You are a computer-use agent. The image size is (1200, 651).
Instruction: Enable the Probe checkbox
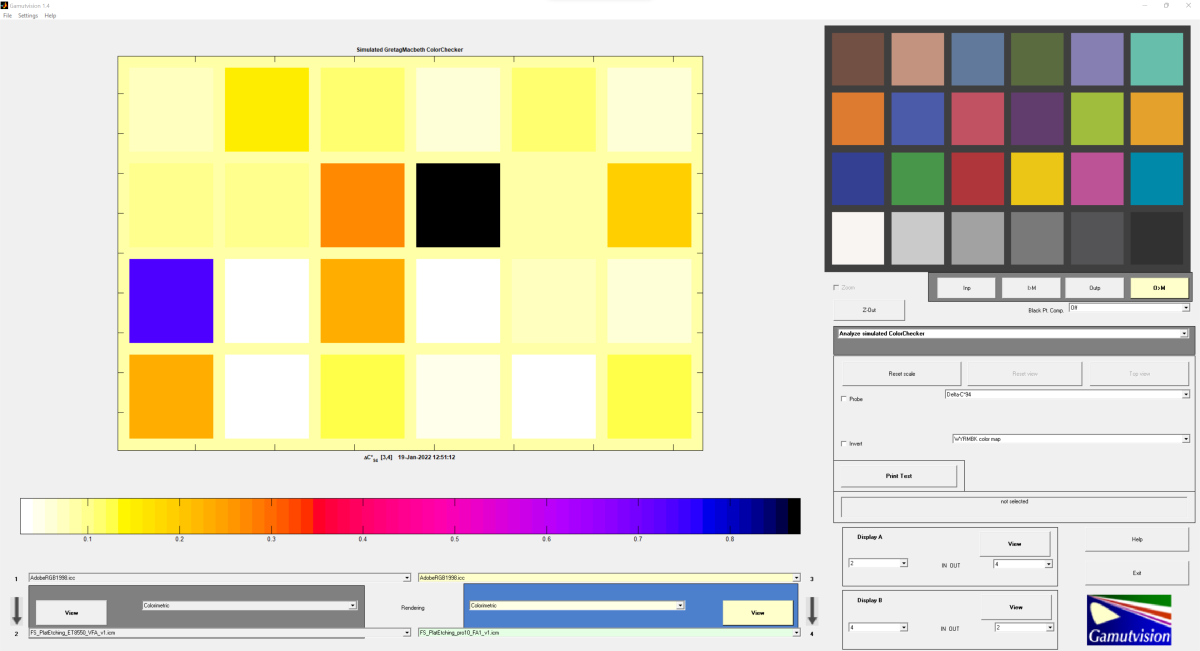844,399
